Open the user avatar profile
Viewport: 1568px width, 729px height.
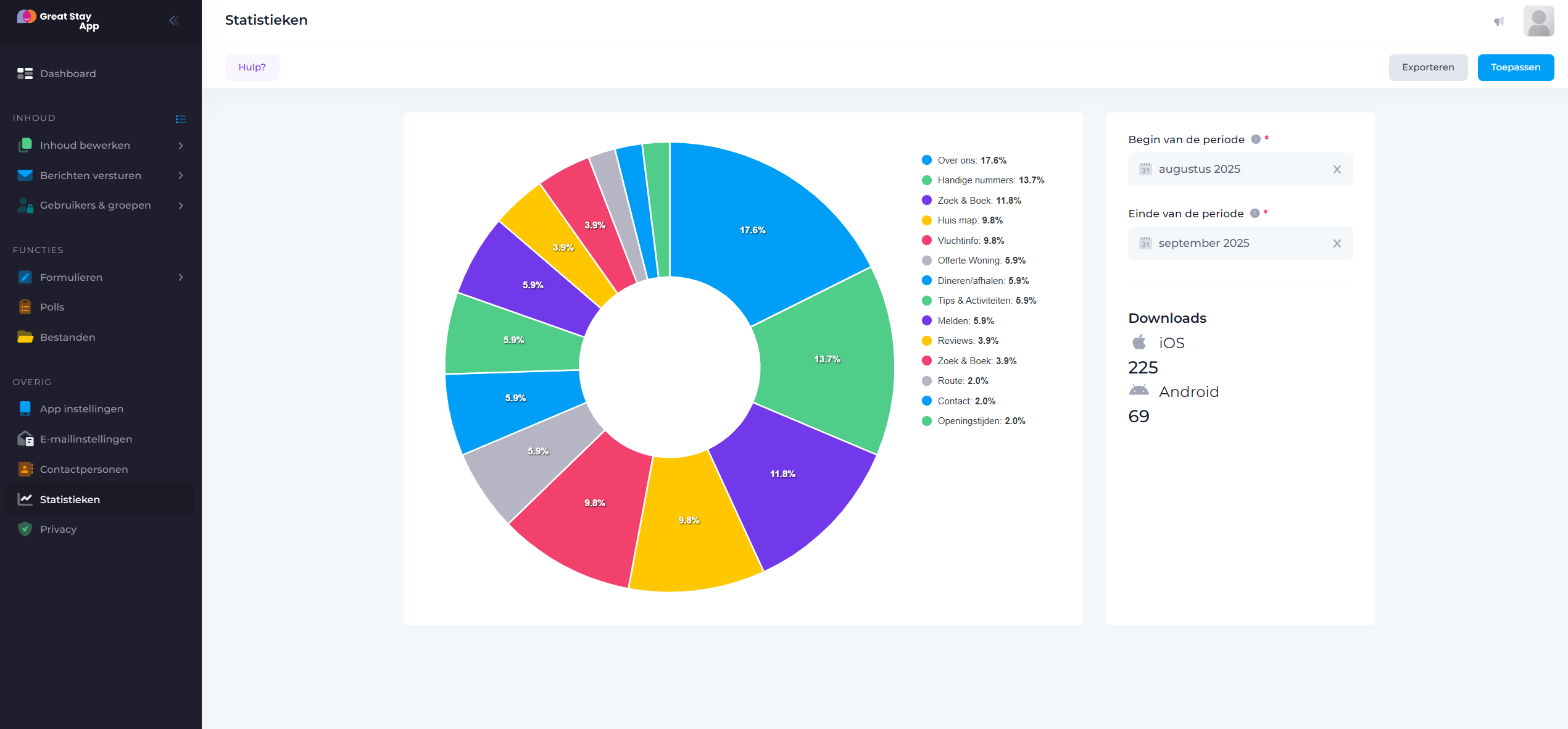coord(1538,22)
